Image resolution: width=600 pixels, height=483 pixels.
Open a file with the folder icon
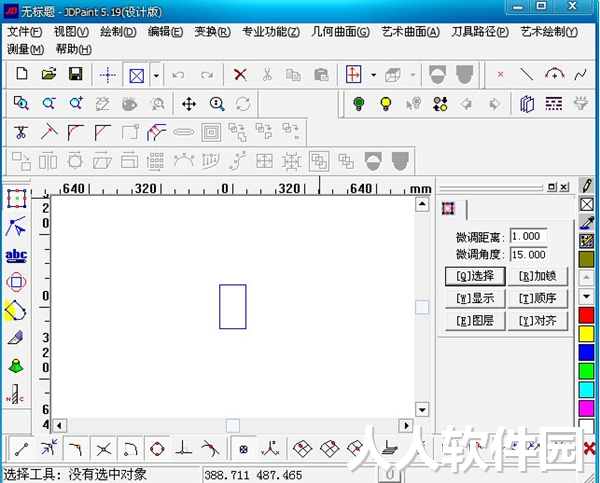(49, 74)
